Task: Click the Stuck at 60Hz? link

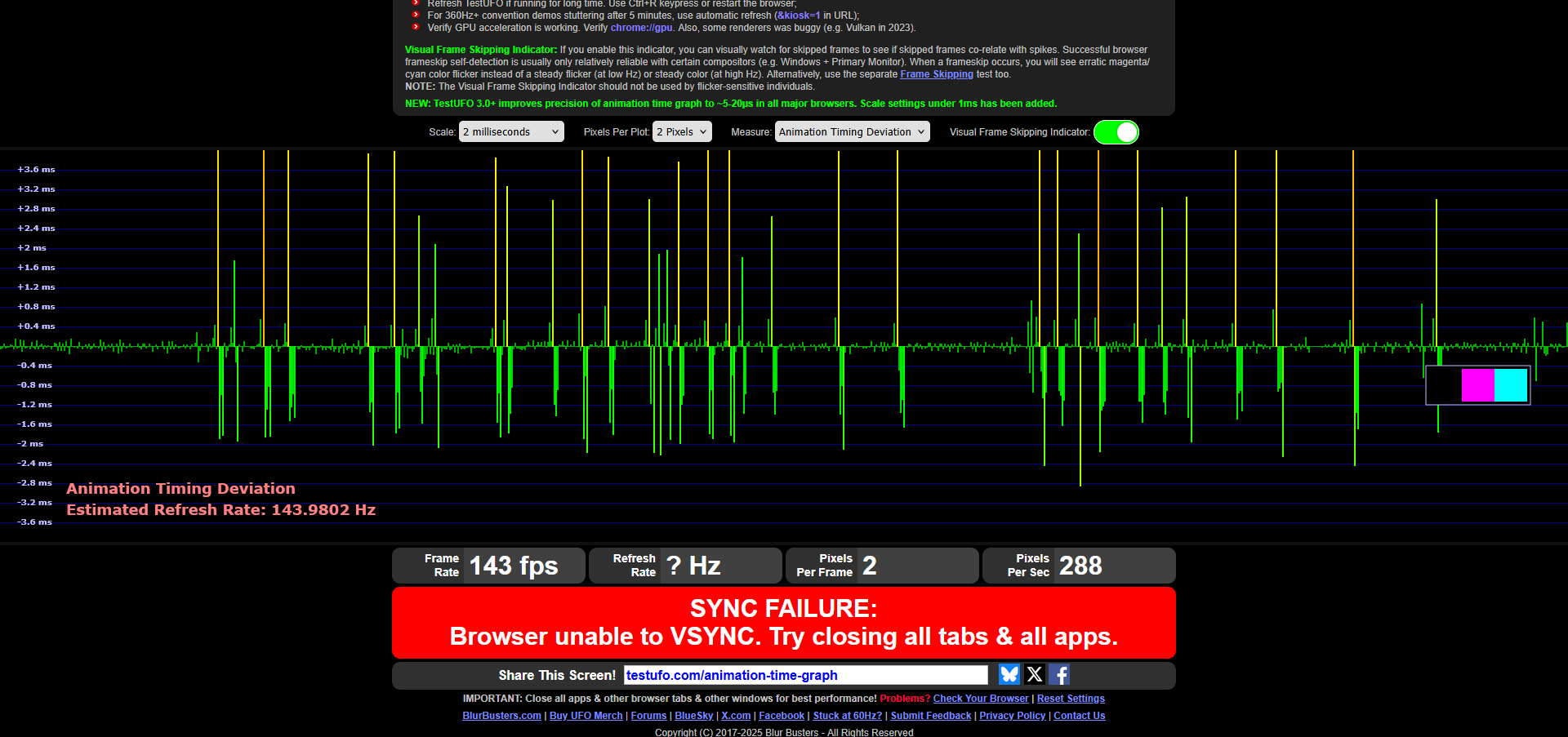Action: coord(848,716)
